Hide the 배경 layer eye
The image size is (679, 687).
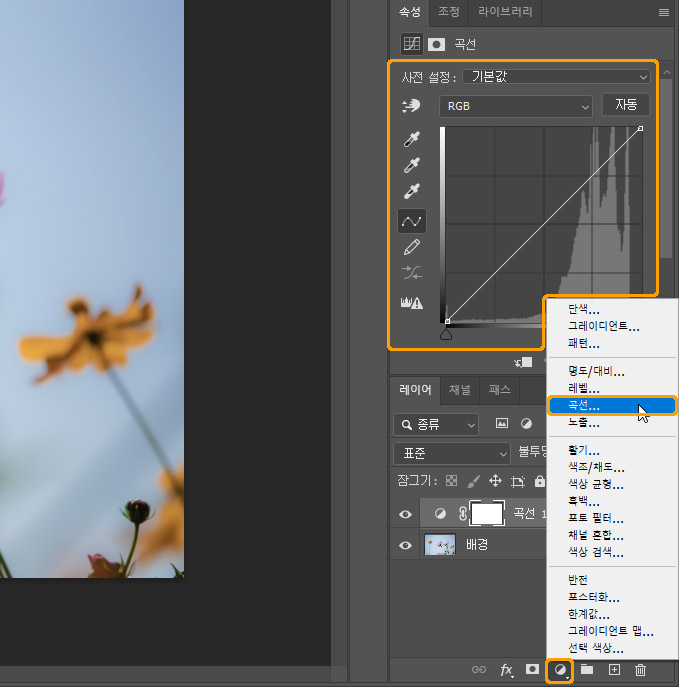(405, 545)
